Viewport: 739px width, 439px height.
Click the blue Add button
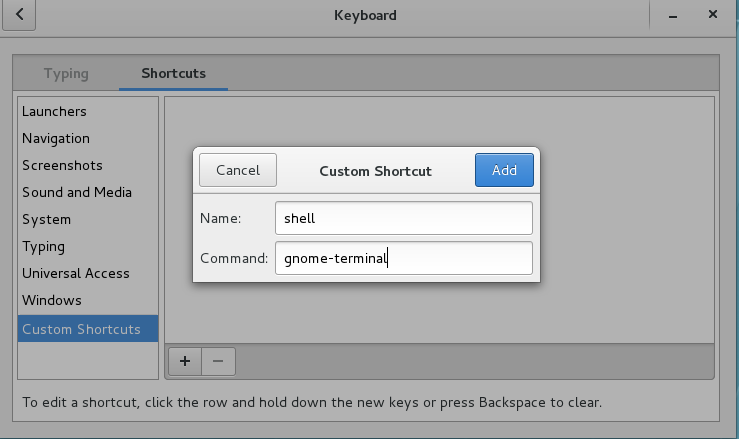(x=504, y=170)
